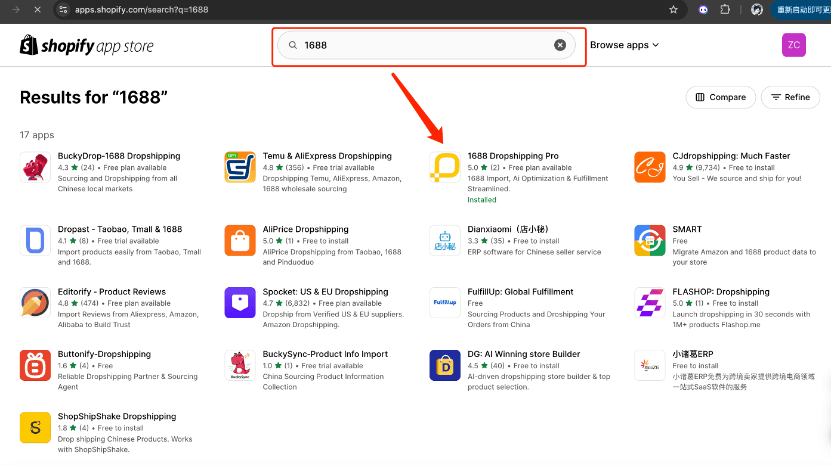Open FulfillUp: Global Fulfillment title link
This screenshot has width=832, height=466.
(520, 292)
